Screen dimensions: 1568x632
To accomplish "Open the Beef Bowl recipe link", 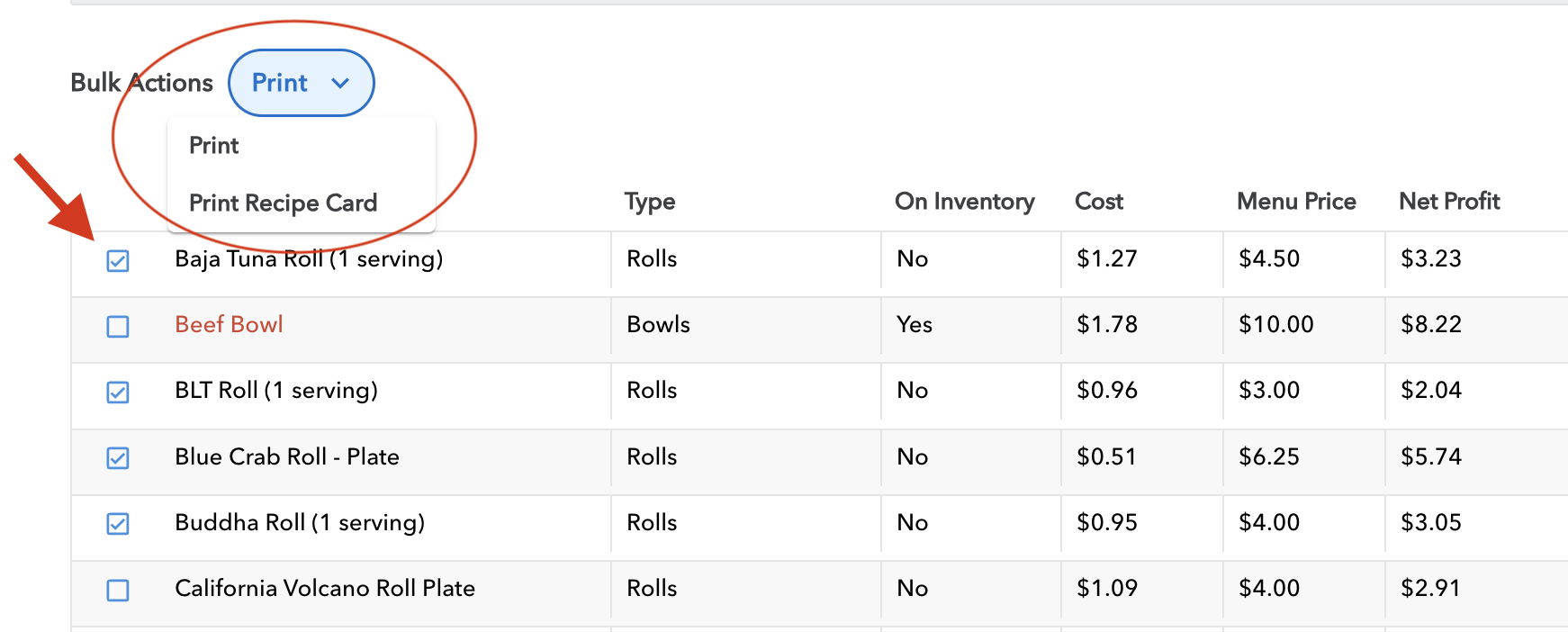I will [x=229, y=325].
